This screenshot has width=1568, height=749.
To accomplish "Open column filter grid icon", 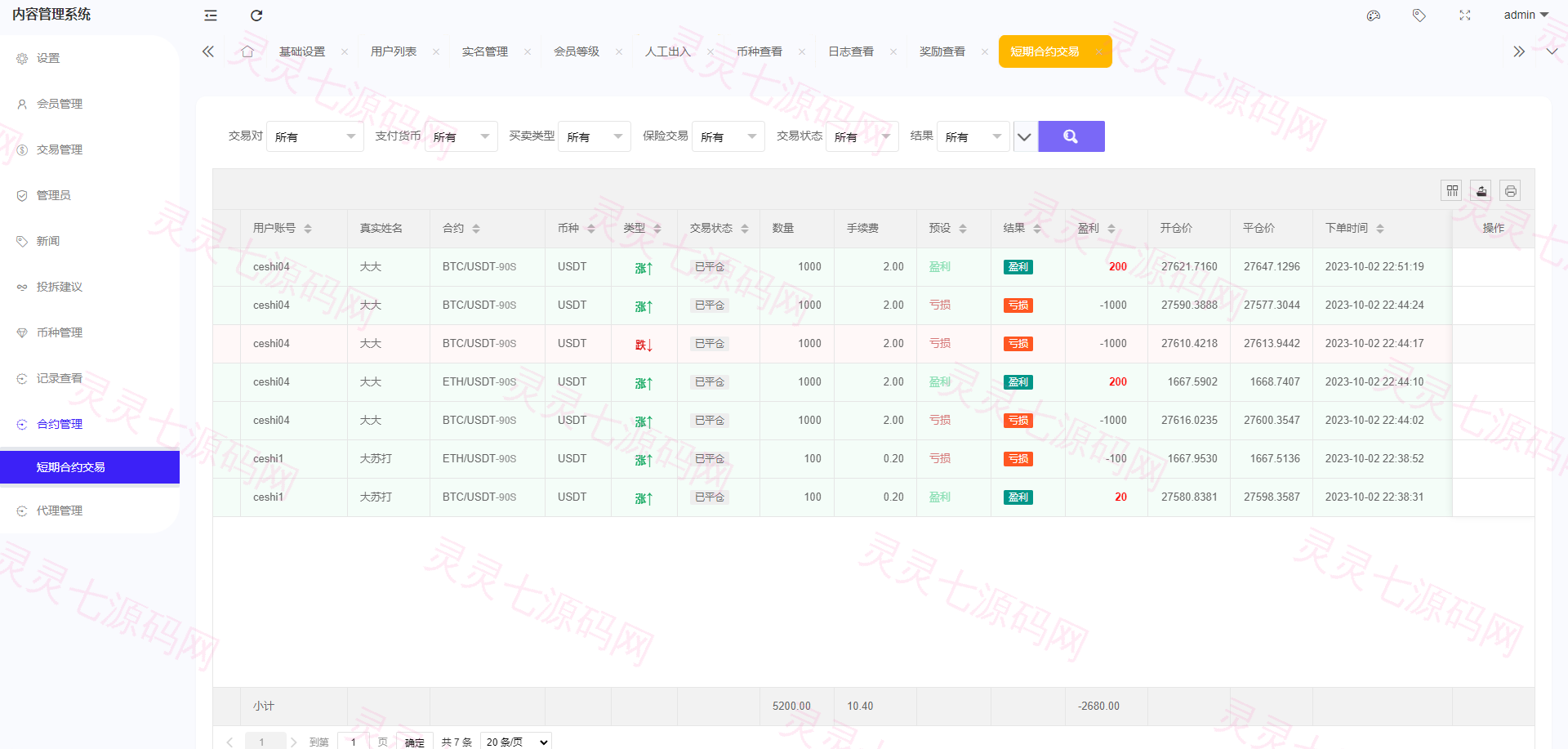I will click(x=1452, y=190).
